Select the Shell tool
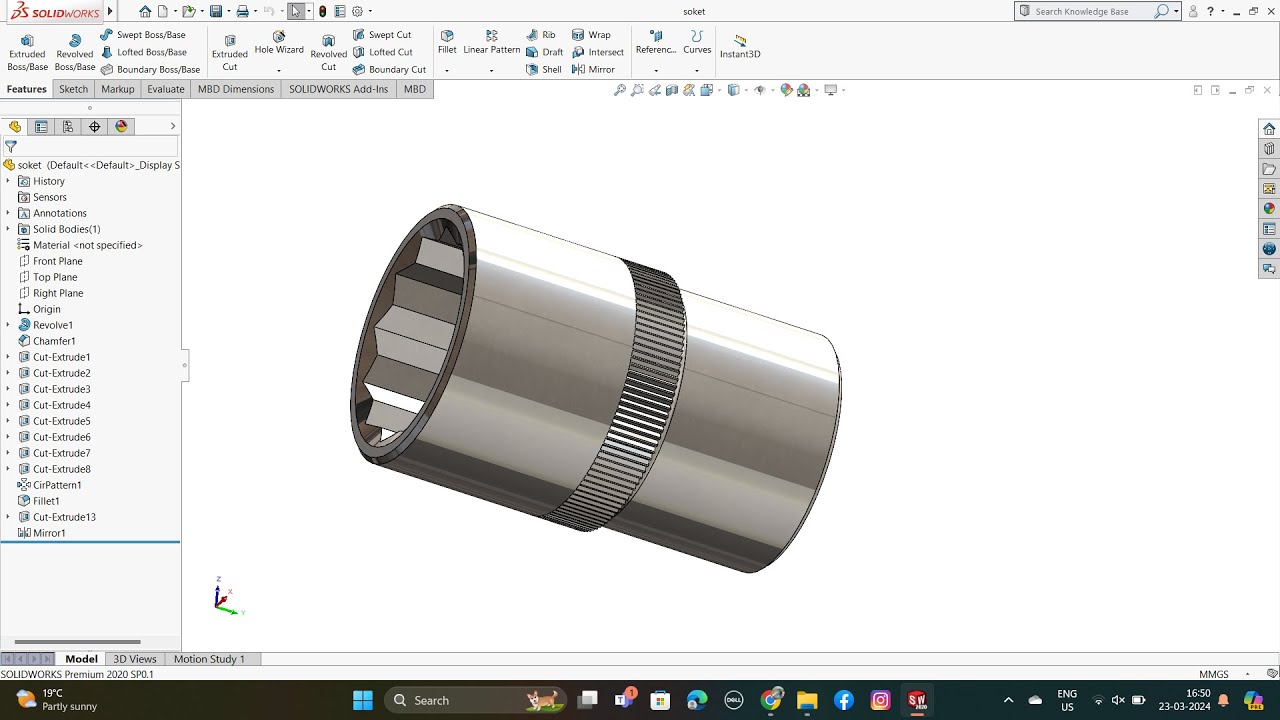The image size is (1280, 720). click(544, 70)
